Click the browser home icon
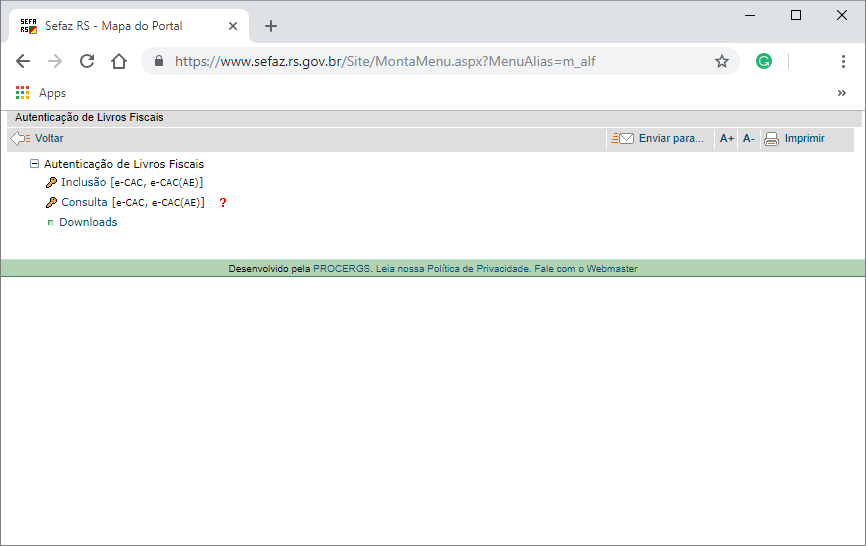866x546 pixels. pyautogui.click(x=119, y=61)
